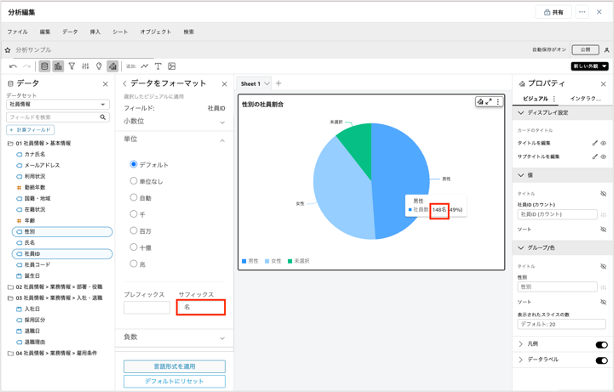The image size is (614, 392).
Task: Close the データをフォーマット panel
Action: [224, 84]
